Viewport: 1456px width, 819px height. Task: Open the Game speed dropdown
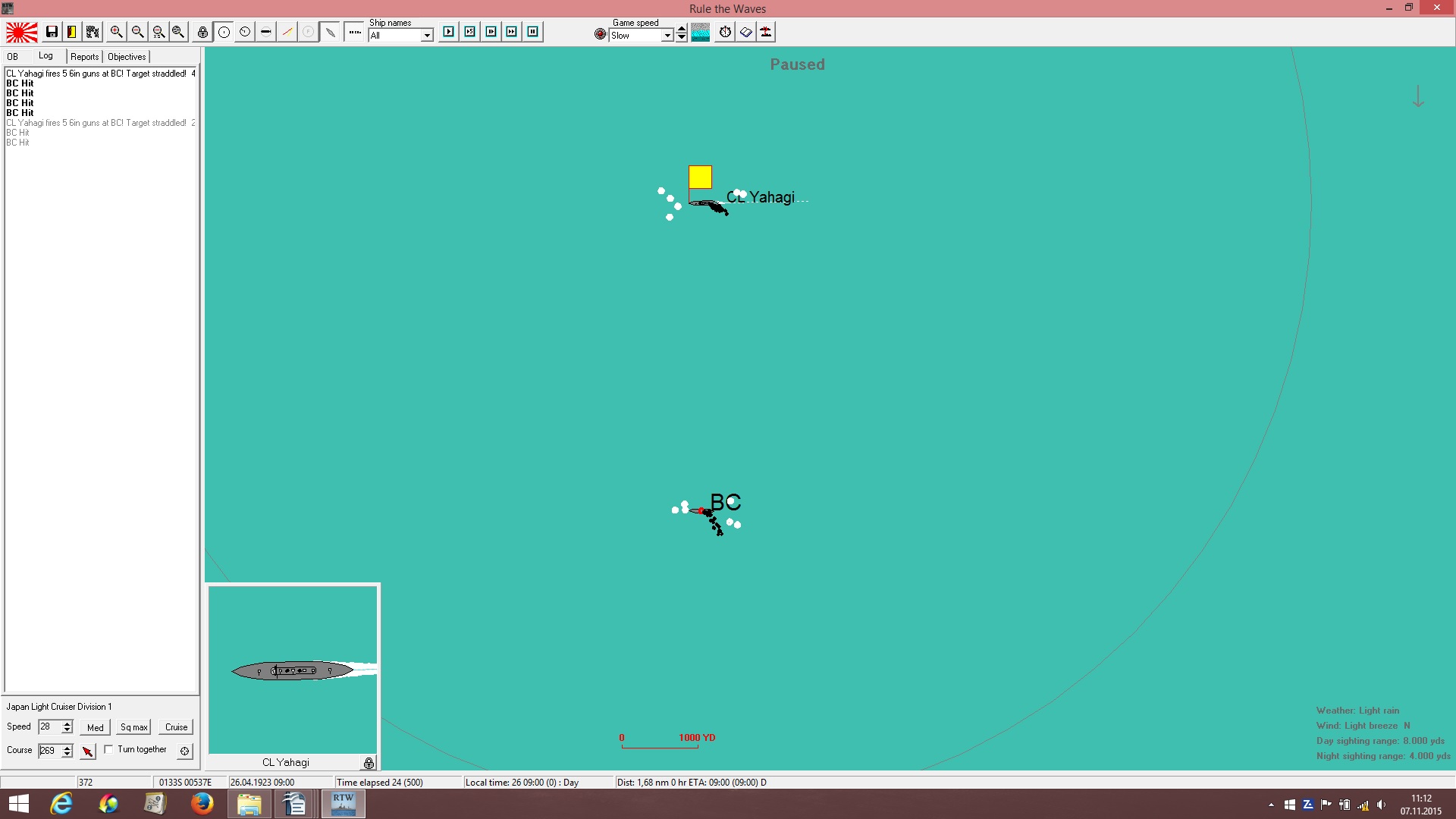pyautogui.click(x=667, y=35)
